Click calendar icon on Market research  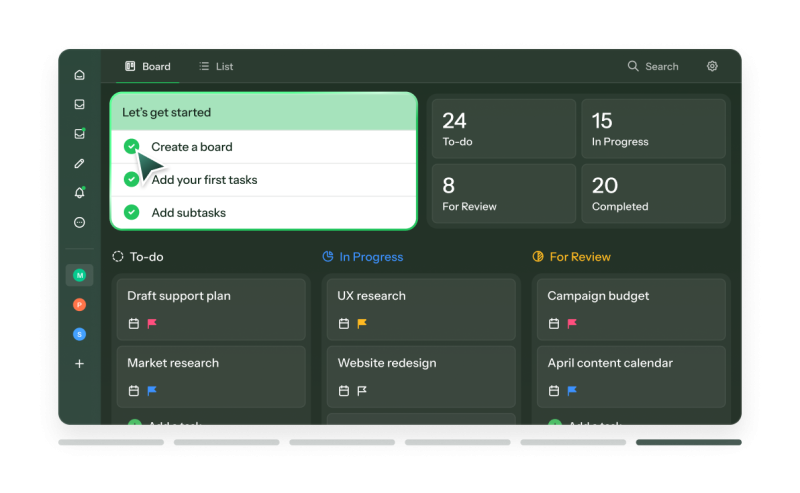pyautogui.click(x=134, y=391)
